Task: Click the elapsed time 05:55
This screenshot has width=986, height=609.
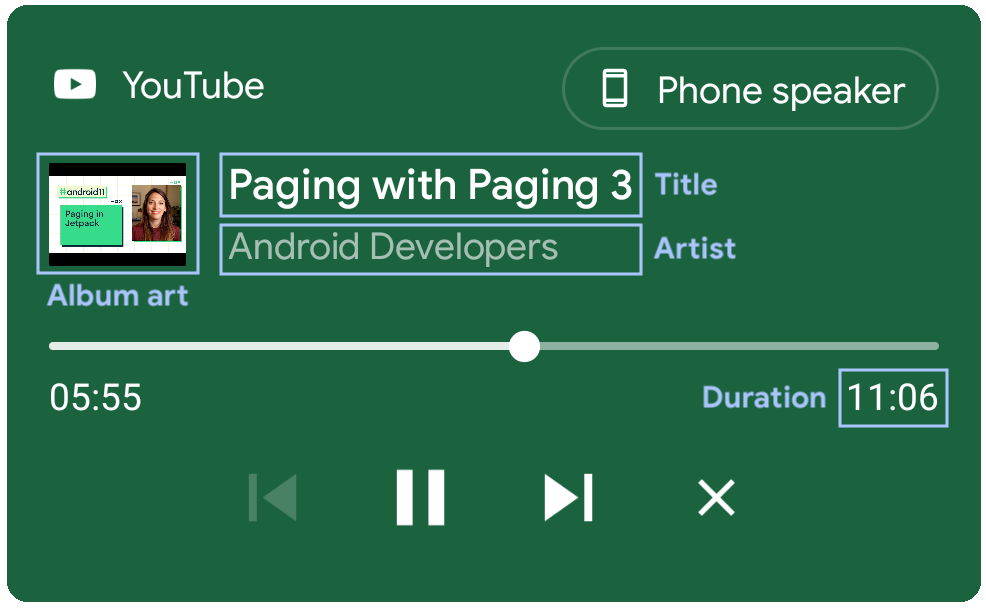Action: pyautogui.click(x=96, y=398)
